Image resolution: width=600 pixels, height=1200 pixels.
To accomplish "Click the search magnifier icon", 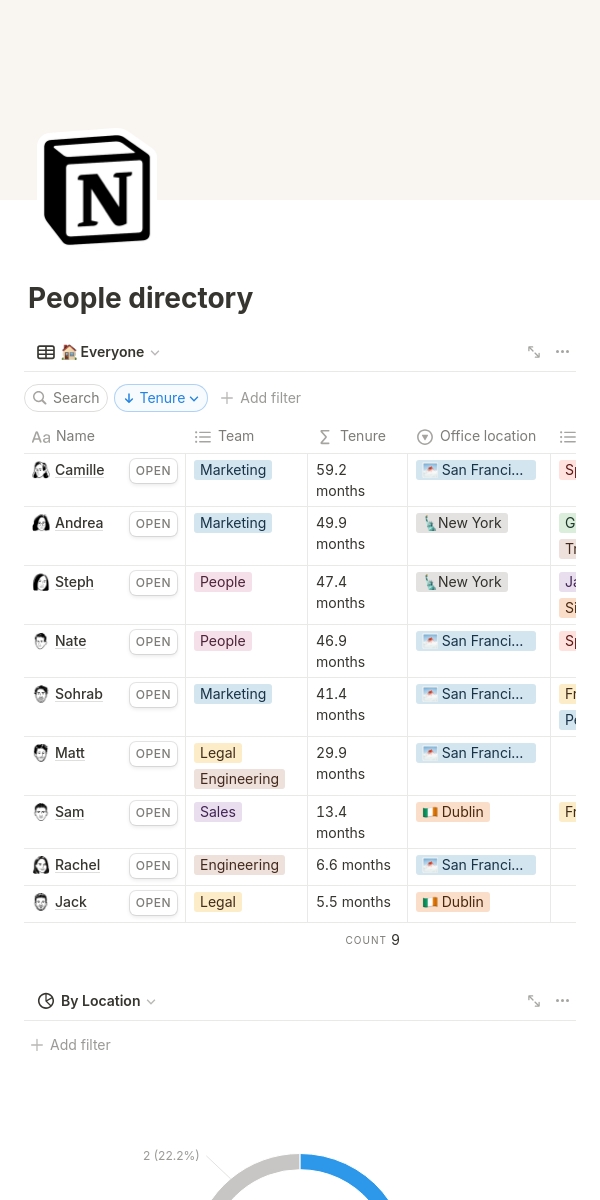I will click(40, 398).
